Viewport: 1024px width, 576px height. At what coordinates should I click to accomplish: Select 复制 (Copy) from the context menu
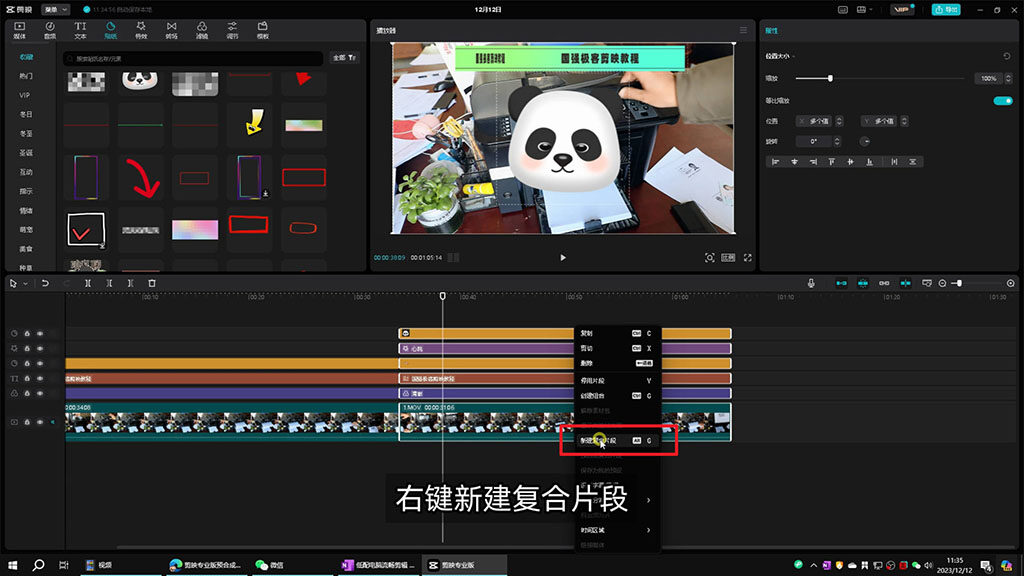click(600, 333)
